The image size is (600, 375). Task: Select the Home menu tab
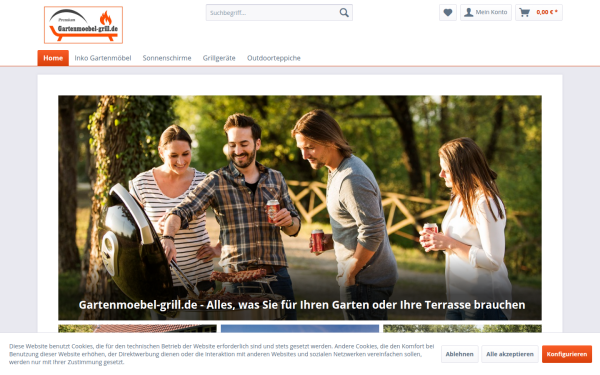pos(53,58)
